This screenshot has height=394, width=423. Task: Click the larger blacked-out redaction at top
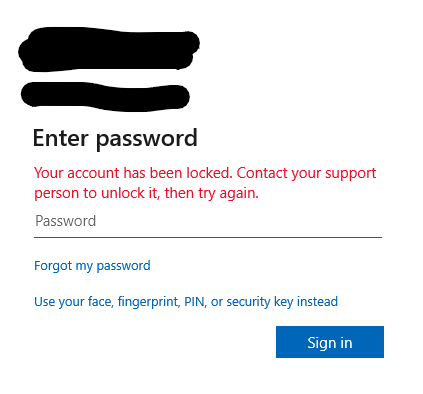109,50
